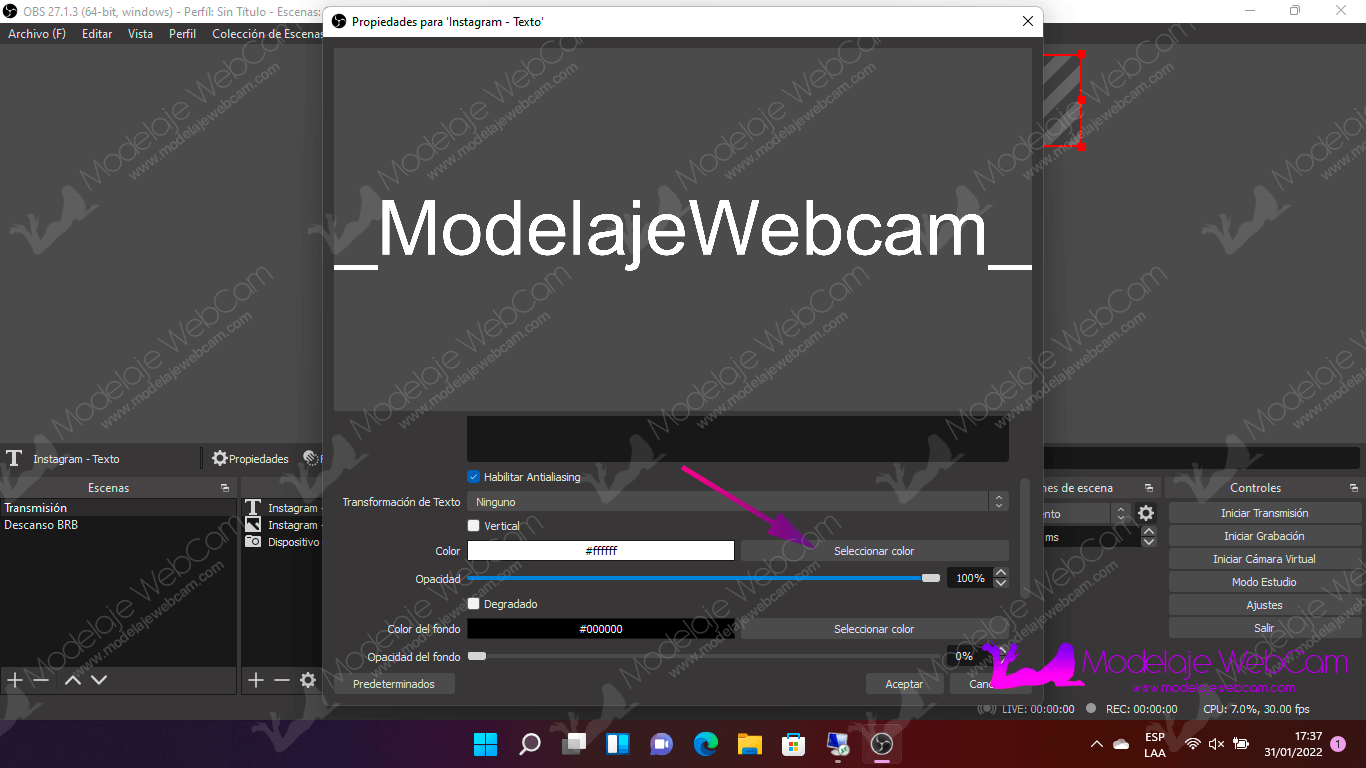This screenshot has height=768, width=1366.
Task: Move scene down with the down arrow
Action: click(x=99, y=680)
